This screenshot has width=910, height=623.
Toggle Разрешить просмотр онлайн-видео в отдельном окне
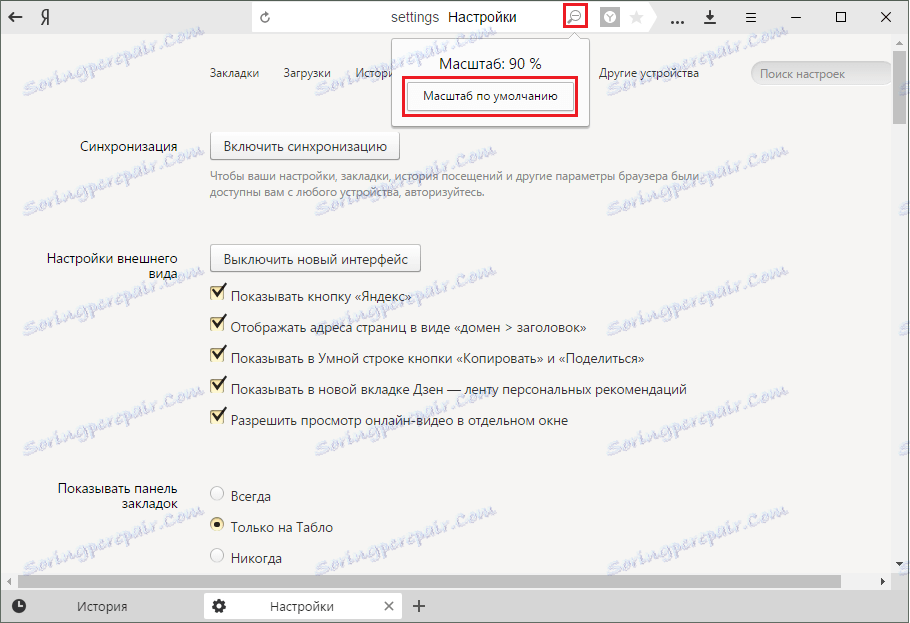(x=218, y=416)
